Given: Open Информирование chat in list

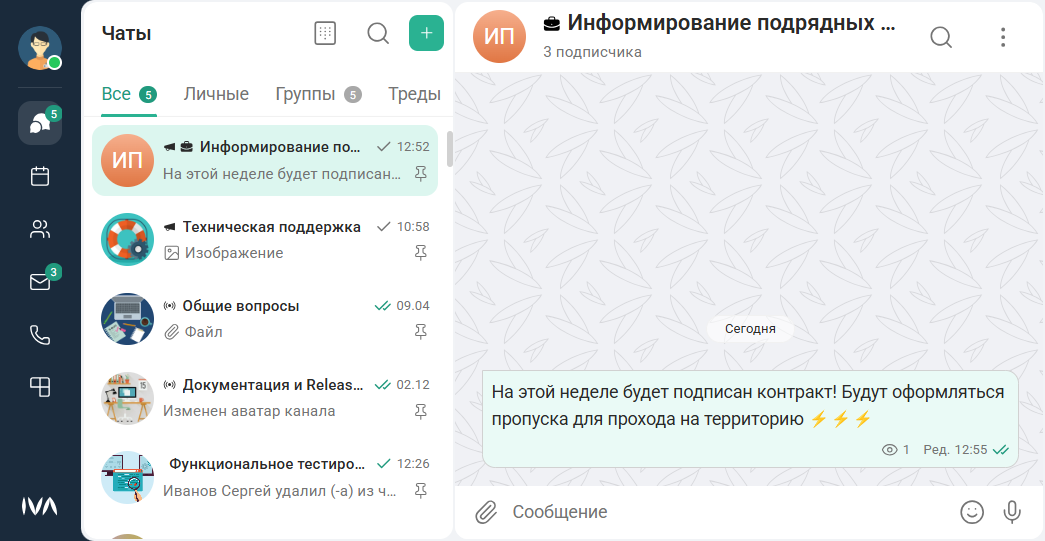Looking at the screenshot, I should pyautogui.click(x=265, y=161).
